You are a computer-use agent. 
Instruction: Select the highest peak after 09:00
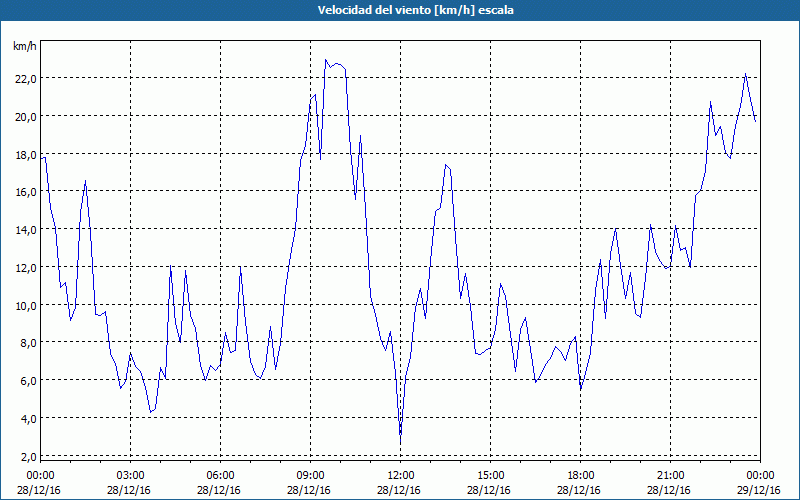326,60
